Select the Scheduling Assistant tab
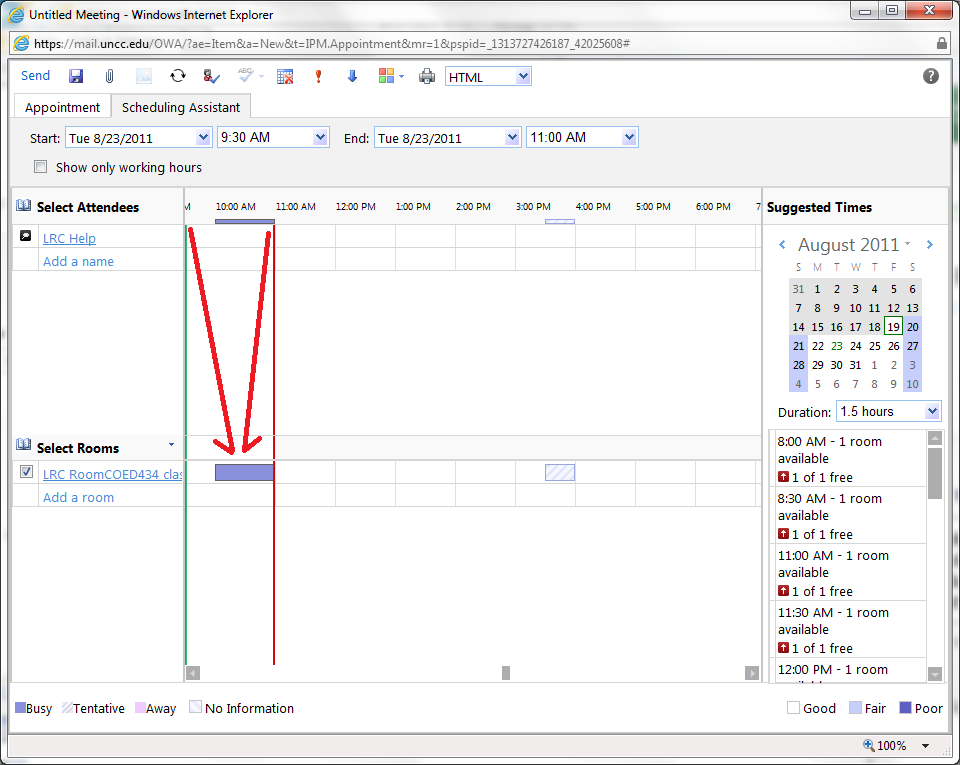The height and width of the screenshot is (765, 960). pyautogui.click(x=181, y=107)
